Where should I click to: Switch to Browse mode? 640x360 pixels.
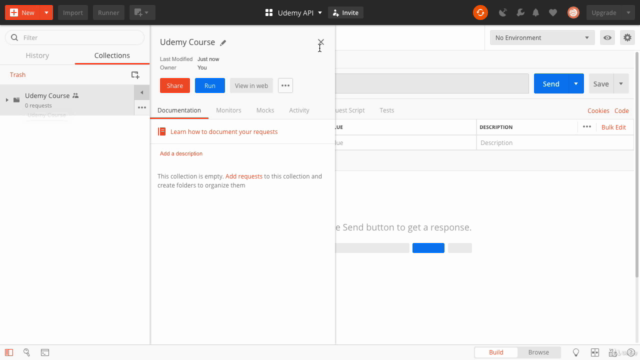coord(539,352)
